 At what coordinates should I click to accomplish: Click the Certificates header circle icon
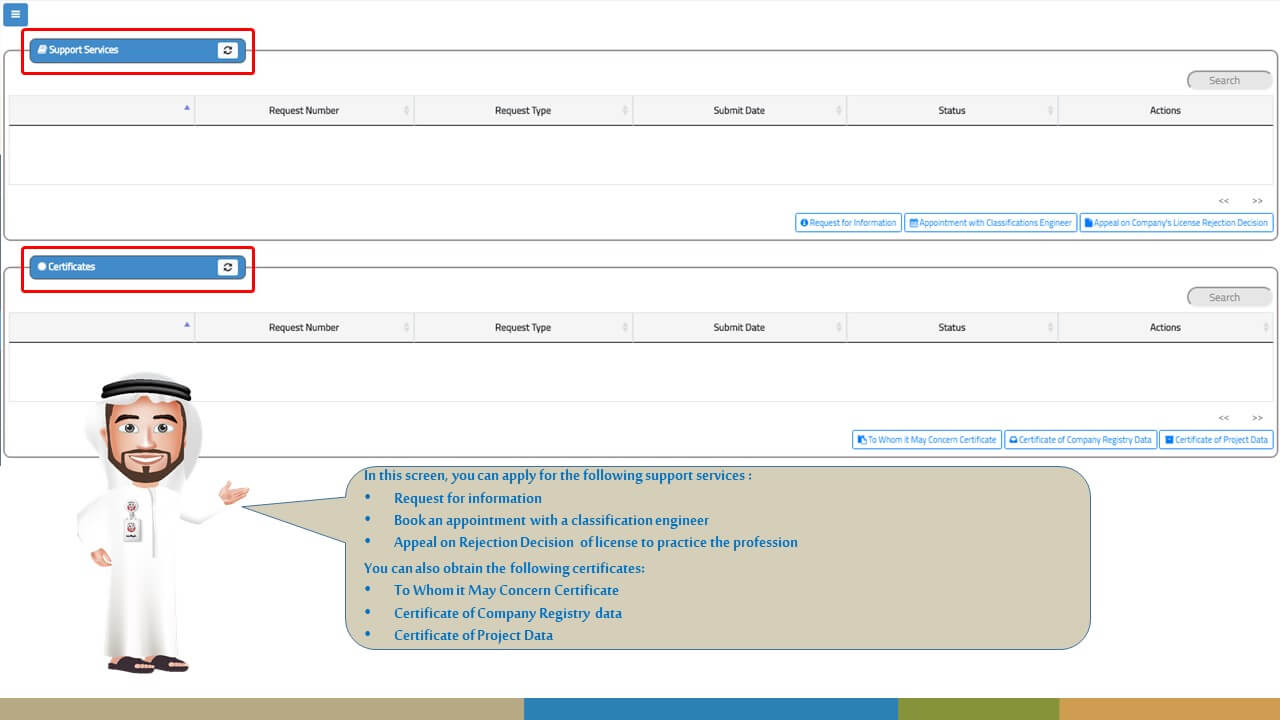(42, 267)
